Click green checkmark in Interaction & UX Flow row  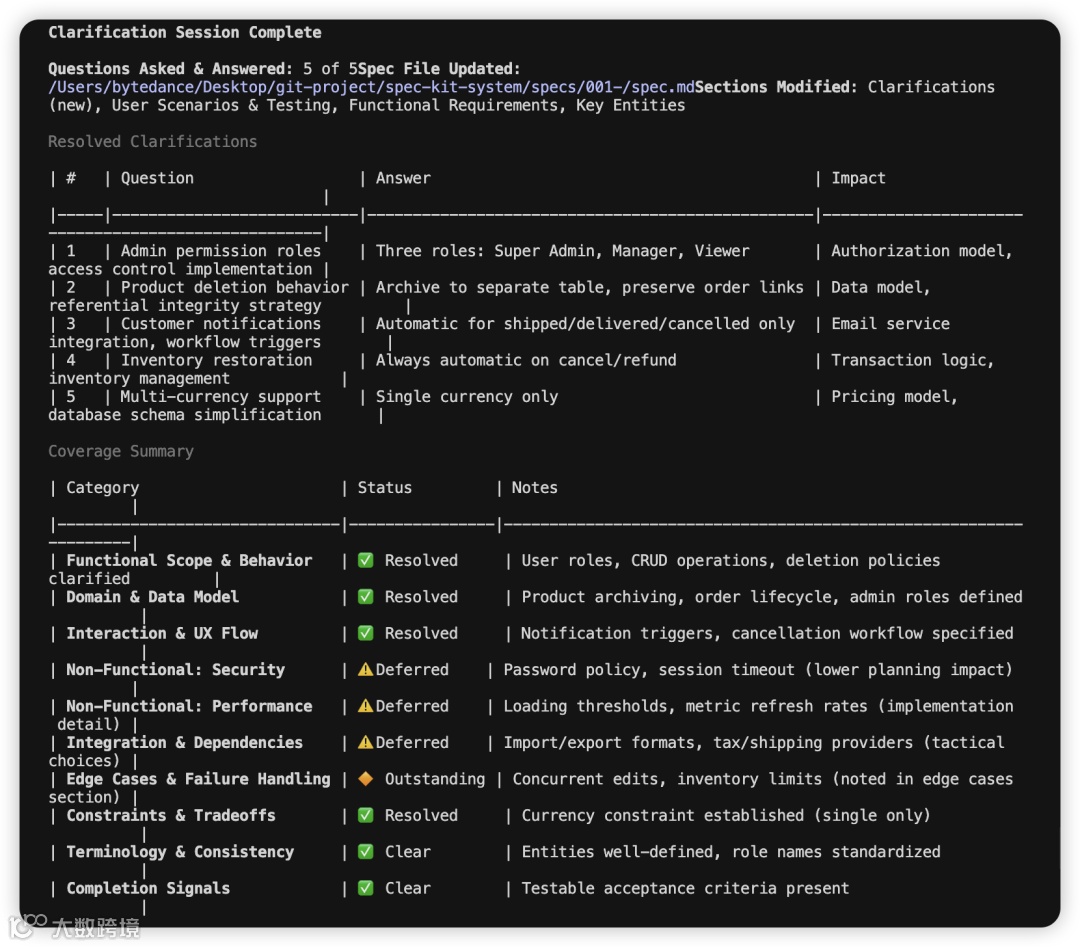coord(366,633)
